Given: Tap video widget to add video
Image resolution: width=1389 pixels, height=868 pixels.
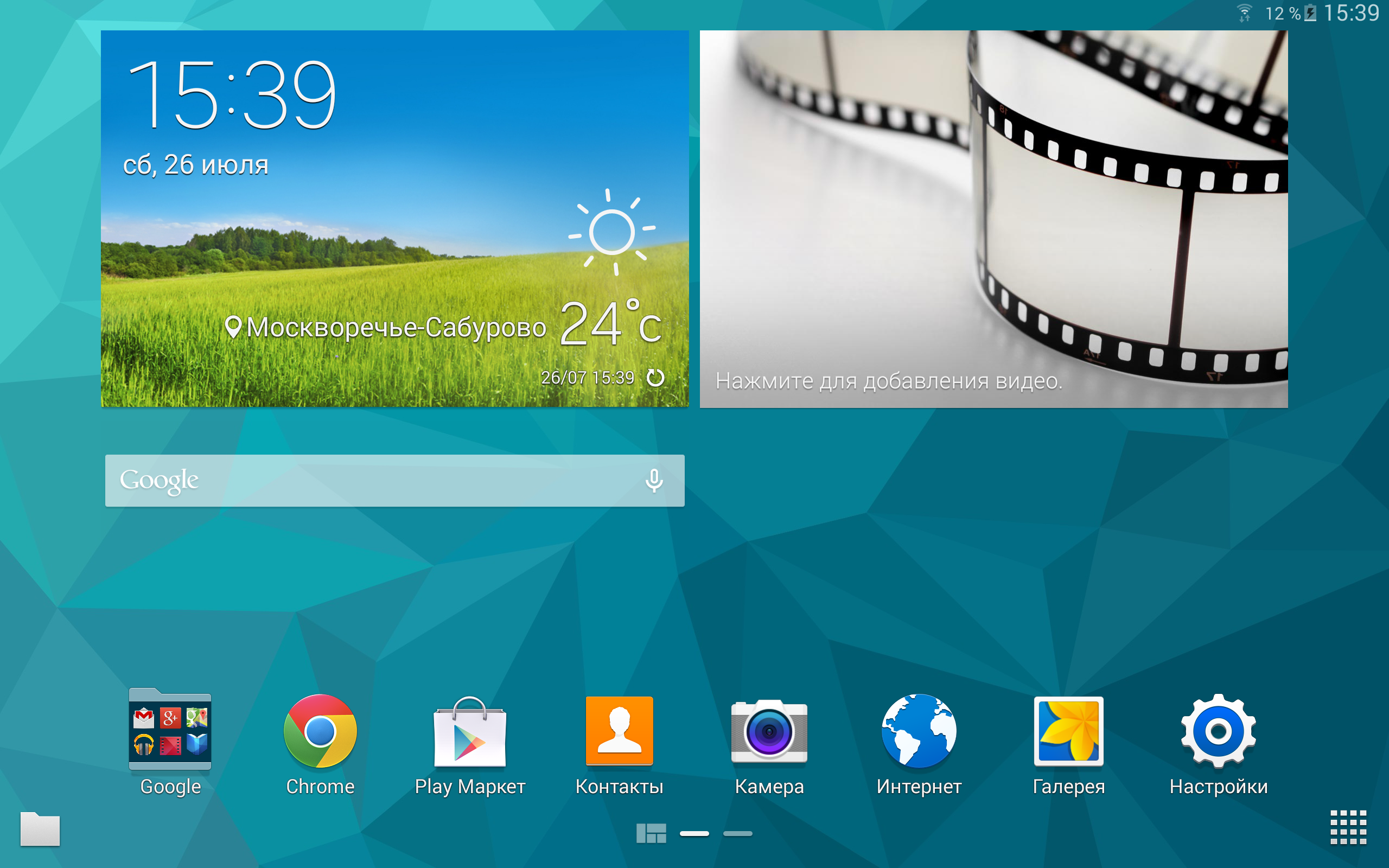Looking at the screenshot, I should [x=993, y=219].
